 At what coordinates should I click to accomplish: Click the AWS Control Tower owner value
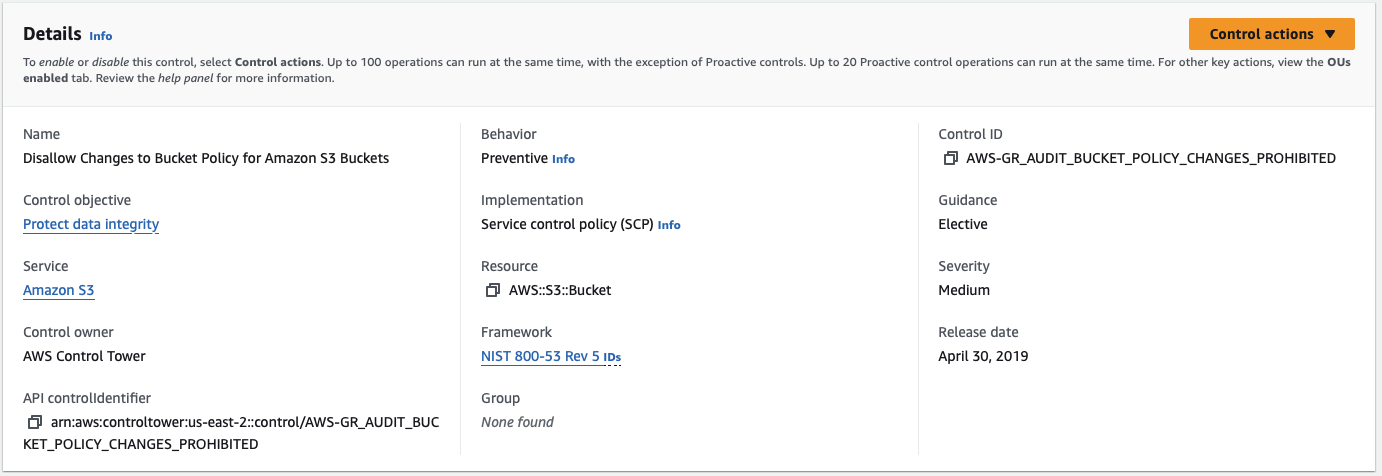pos(84,356)
